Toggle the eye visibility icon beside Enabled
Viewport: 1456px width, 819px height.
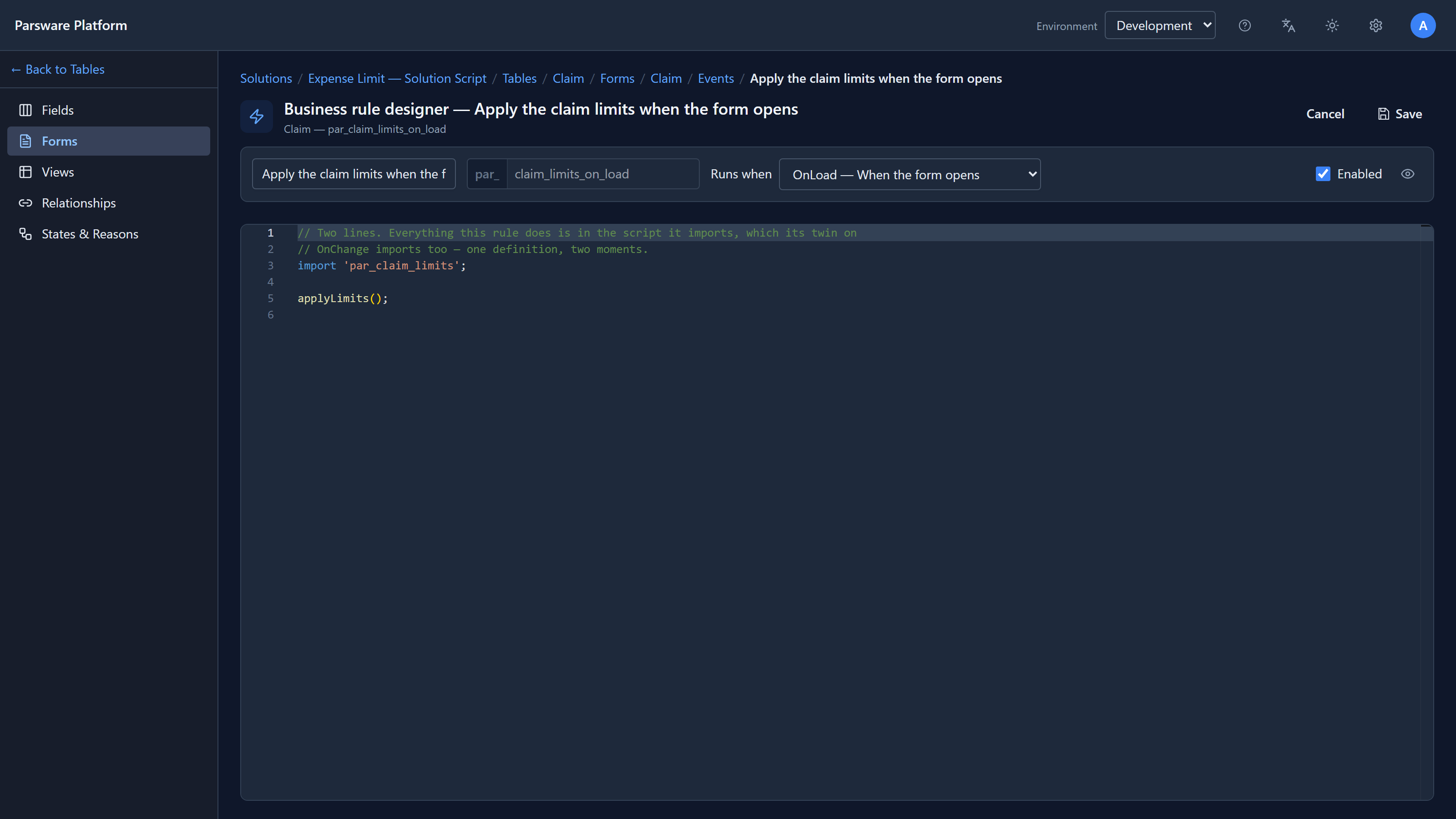[x=1407, y=174]
